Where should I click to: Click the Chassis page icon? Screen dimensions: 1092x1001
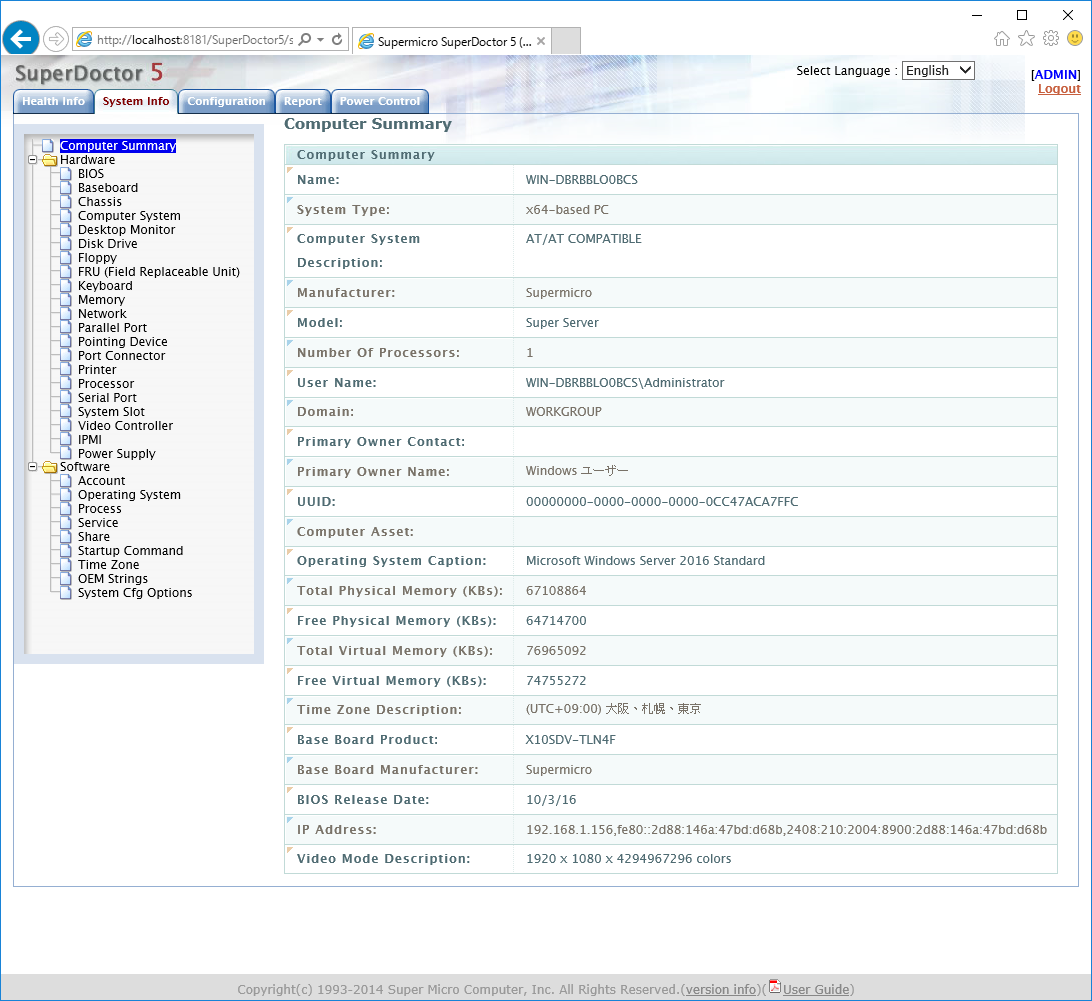(x=65, y=201)
